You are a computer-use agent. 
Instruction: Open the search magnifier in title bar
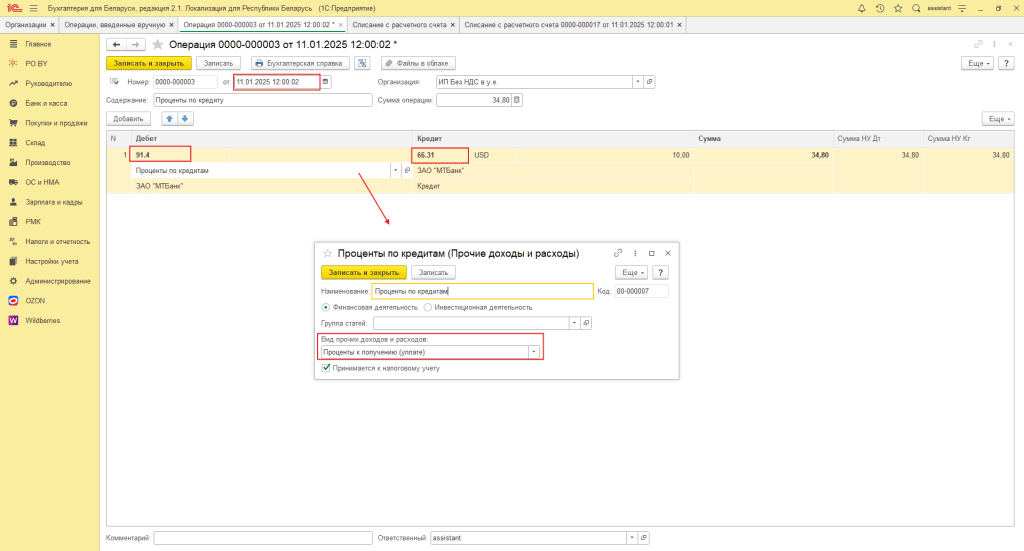click(916, 8)
